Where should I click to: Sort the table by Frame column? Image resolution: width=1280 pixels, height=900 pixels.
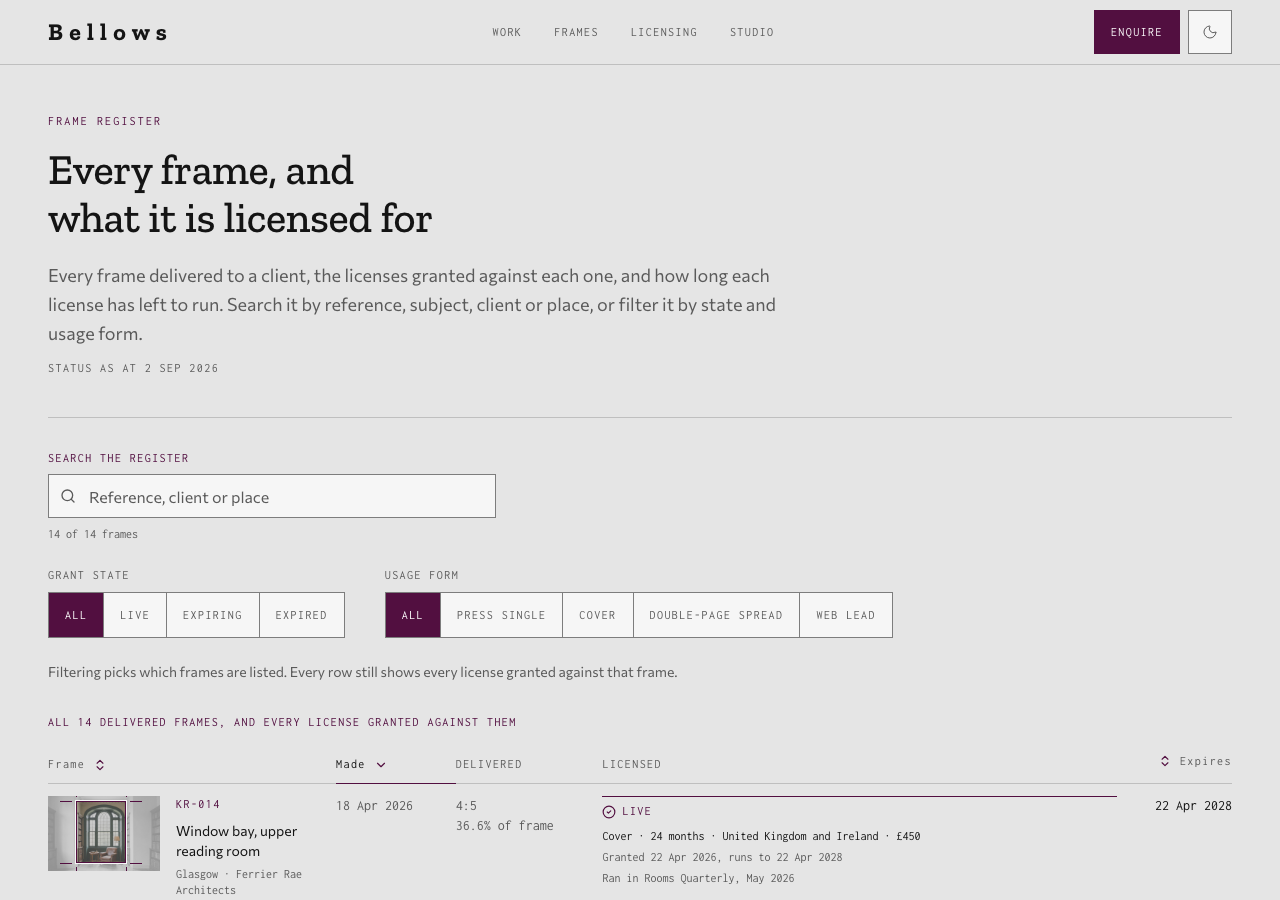pyautogui.click(x=77, y=765)
